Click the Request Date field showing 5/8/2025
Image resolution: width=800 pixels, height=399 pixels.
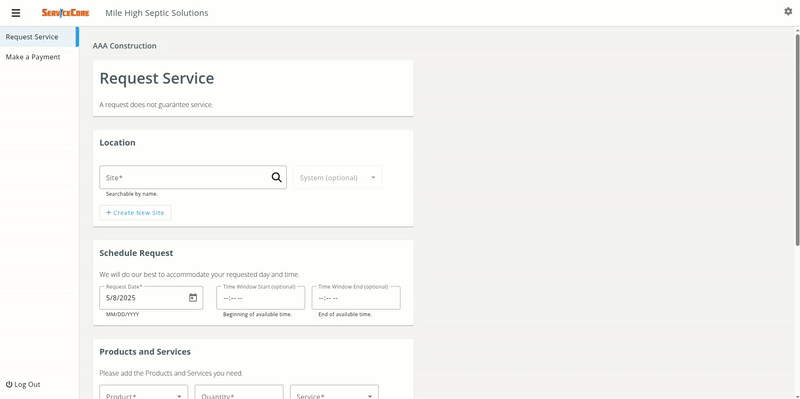[151, 297]
